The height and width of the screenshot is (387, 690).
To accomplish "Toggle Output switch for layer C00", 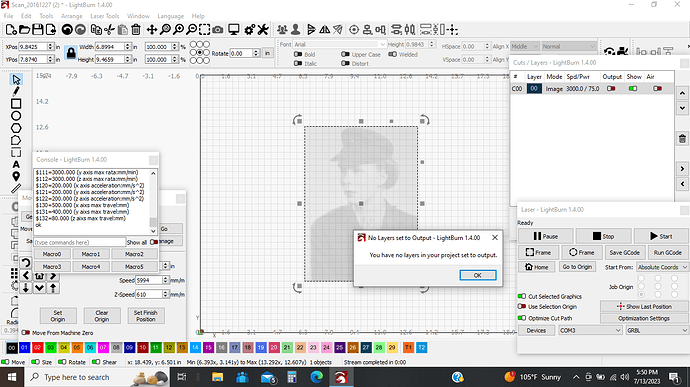I will point(611,88).
